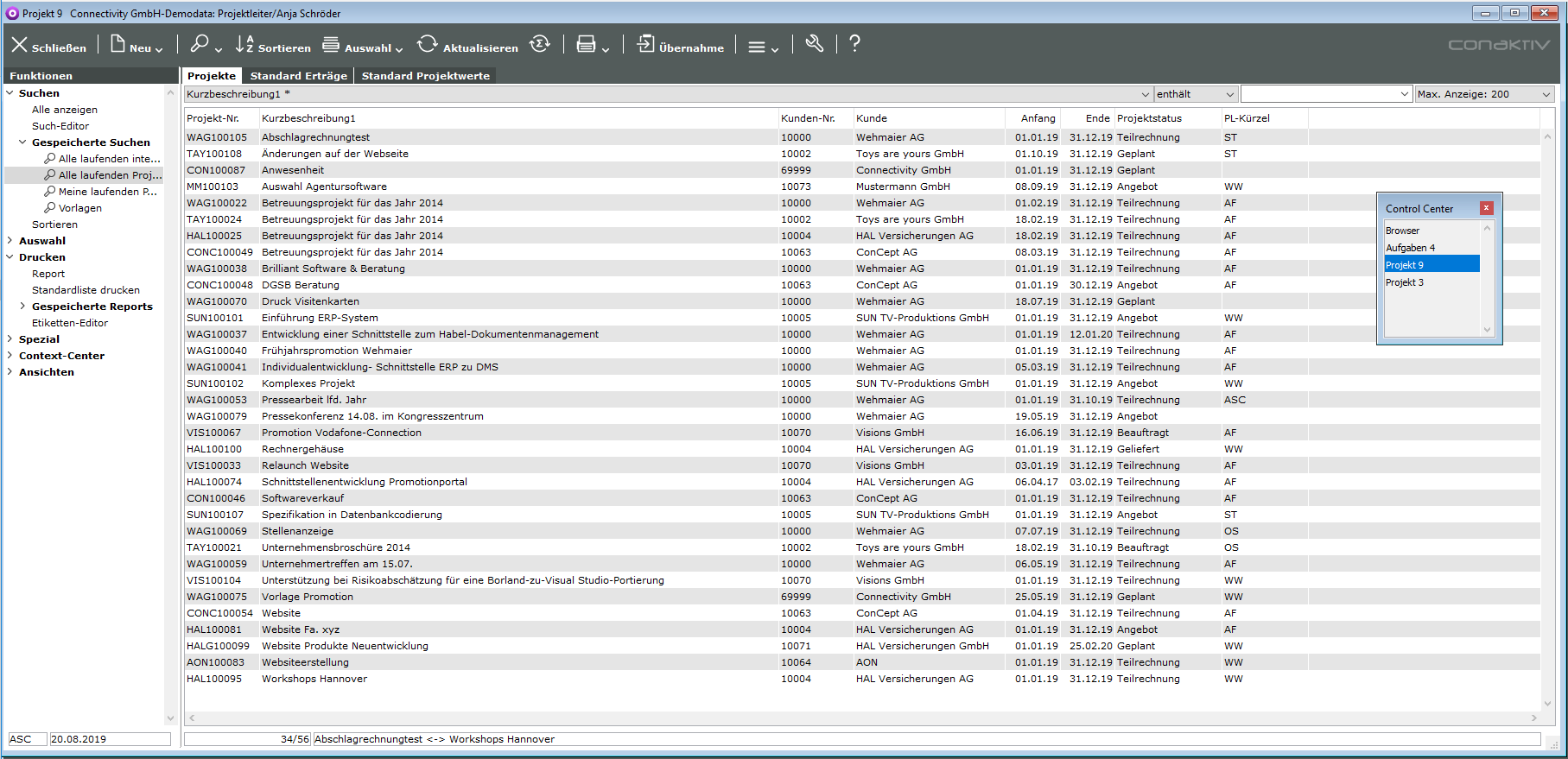Click the table vertical scrollbar down arrow
Screen dimensions: 1568x759
click(1547, 704)
